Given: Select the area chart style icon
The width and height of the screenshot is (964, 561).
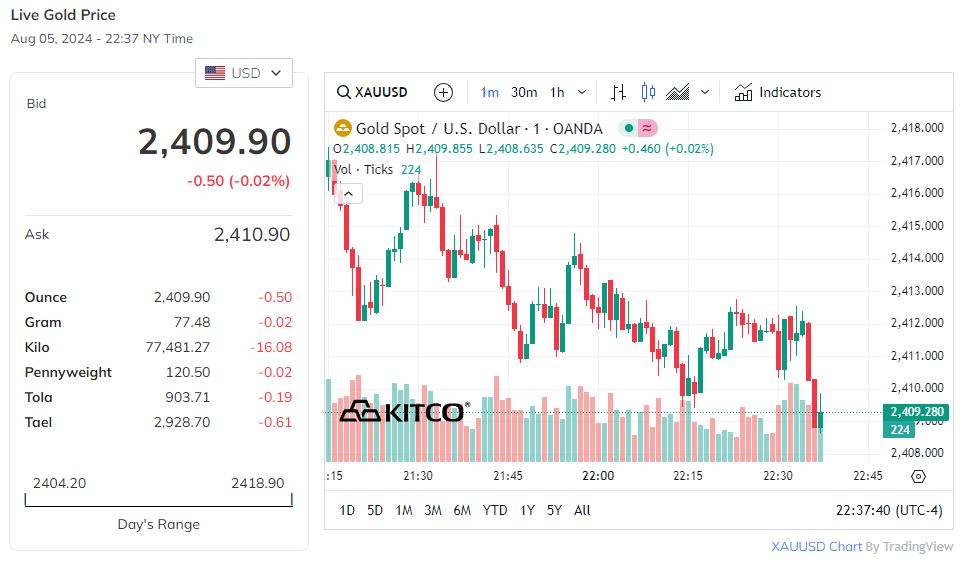Looking at the screenshot, I should point(678,92).
